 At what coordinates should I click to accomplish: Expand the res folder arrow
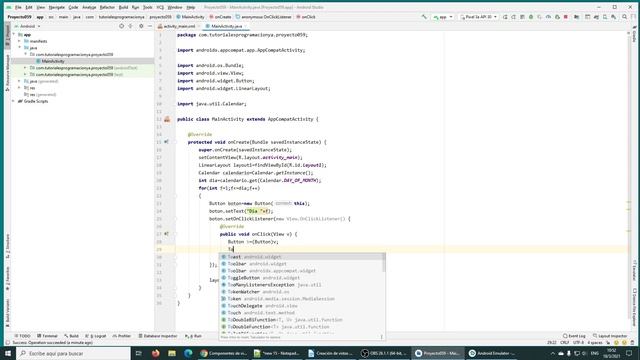[20, 88]
